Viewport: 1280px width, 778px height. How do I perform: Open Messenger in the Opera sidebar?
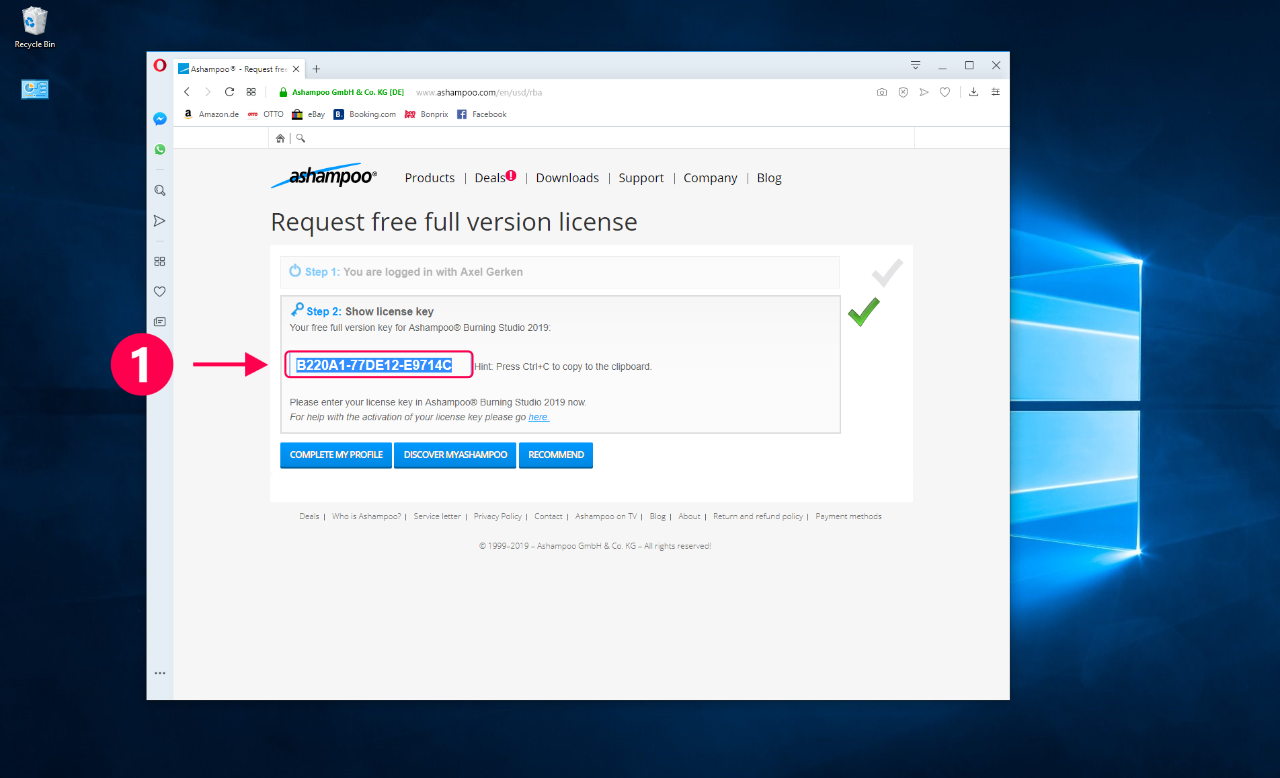160,118
